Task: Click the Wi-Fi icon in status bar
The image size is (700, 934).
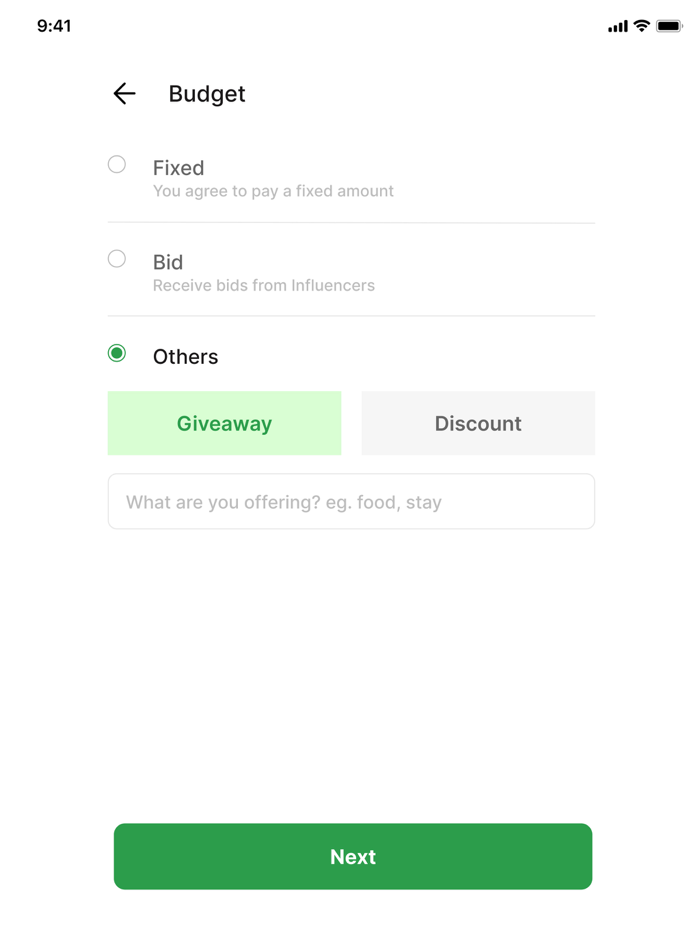Action: coord(643,25)
